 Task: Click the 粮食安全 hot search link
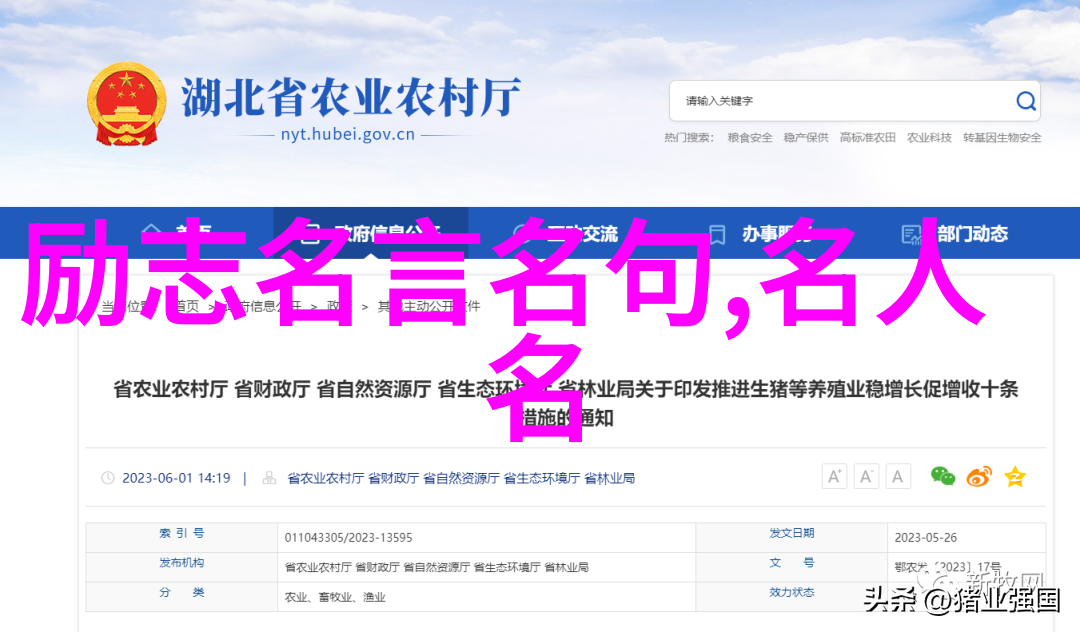[x=750, y=138]
